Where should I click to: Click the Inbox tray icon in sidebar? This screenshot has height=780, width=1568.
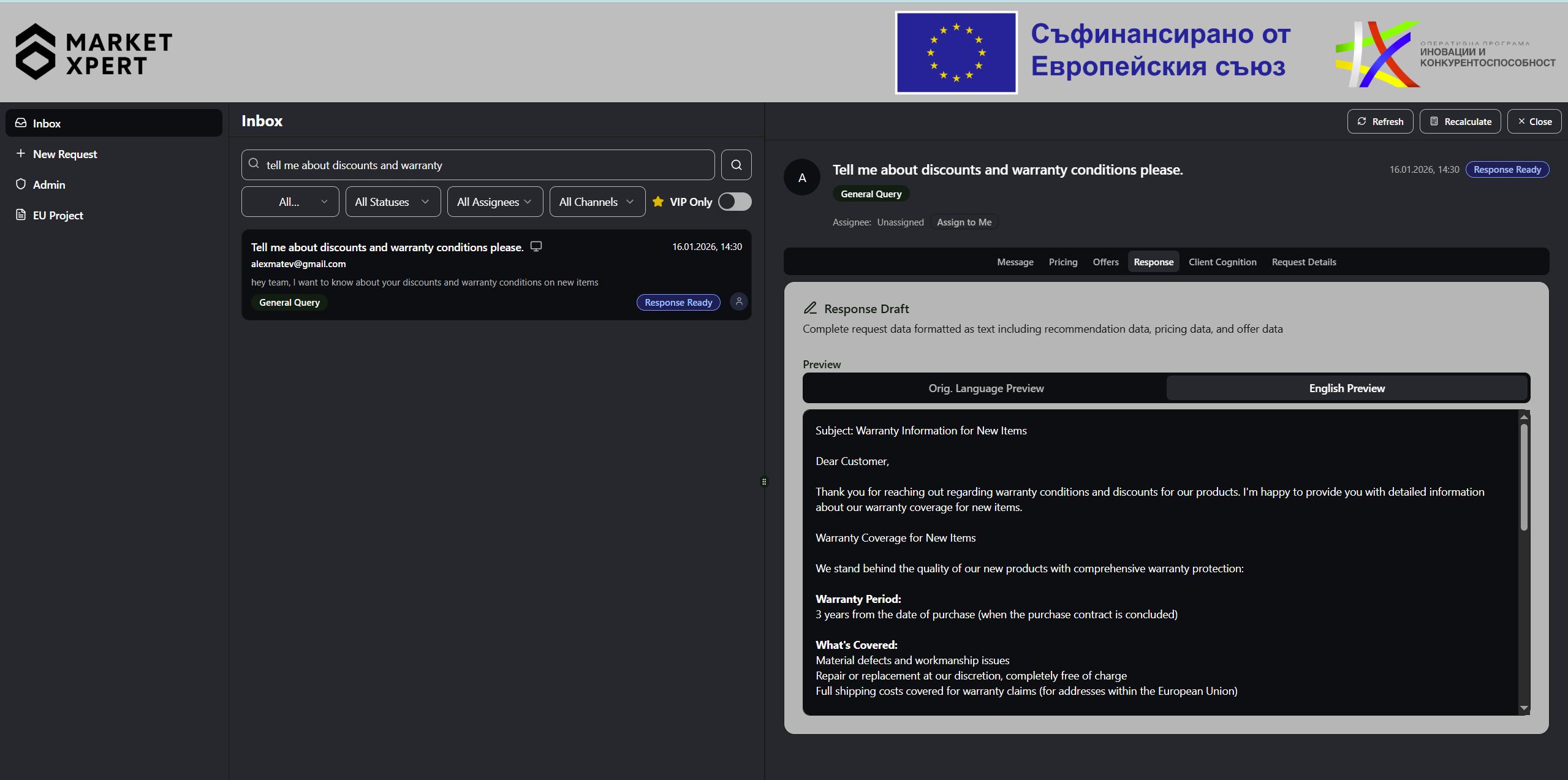click(21, 123)
